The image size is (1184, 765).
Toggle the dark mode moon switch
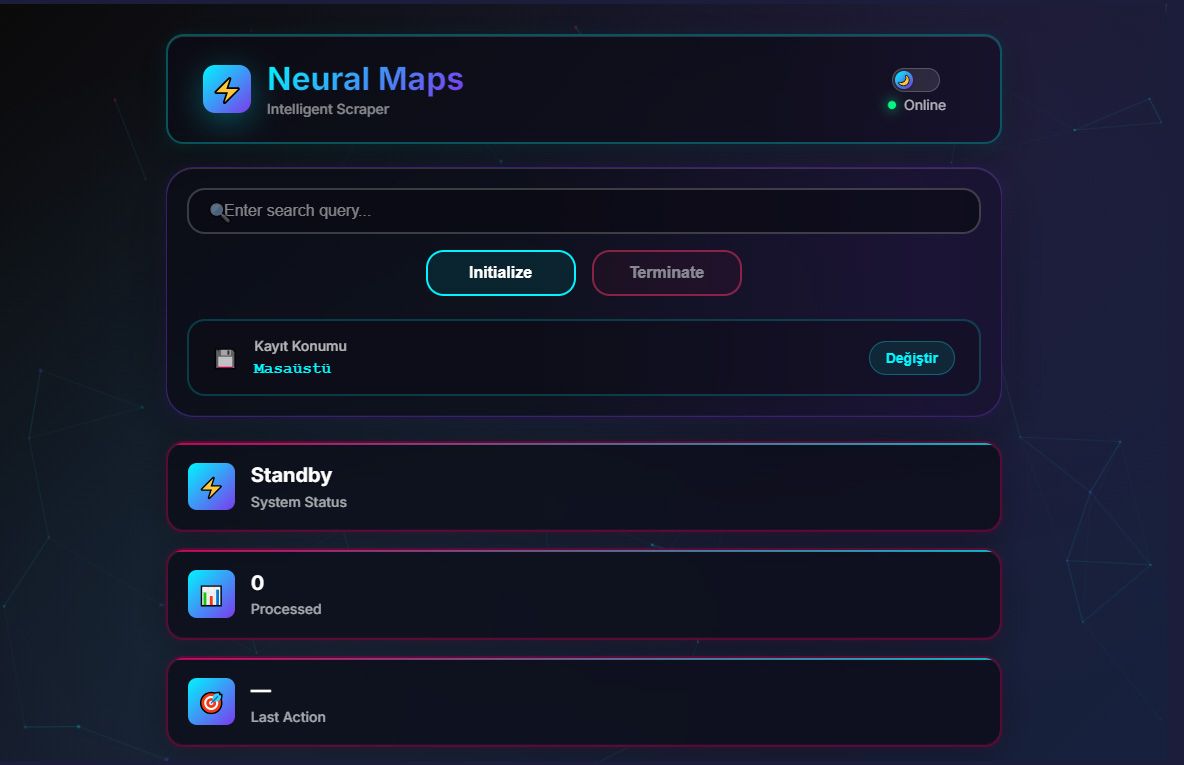tap(915, 80)
